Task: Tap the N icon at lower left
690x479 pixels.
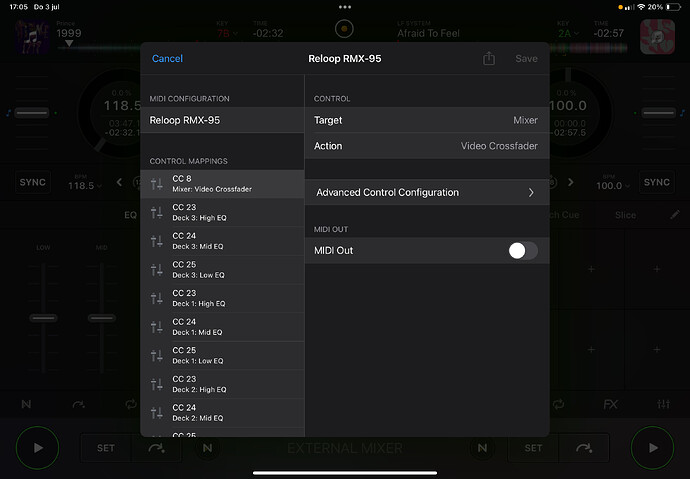Action: pos(26,404)
